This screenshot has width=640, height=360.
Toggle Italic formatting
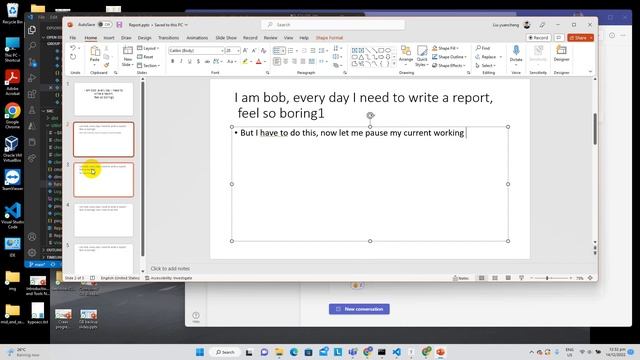(181, 61)
